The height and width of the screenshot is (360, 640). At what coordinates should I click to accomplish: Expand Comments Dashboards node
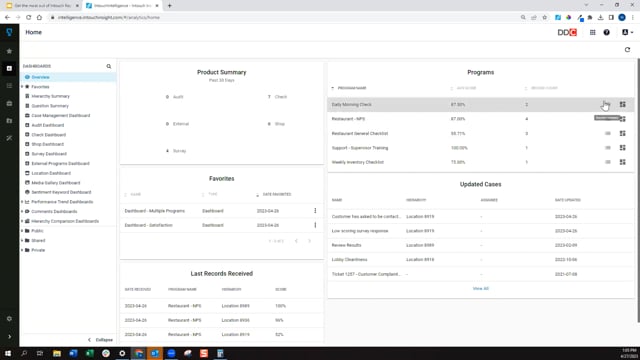pyautogui.click(x=22, y=211)
